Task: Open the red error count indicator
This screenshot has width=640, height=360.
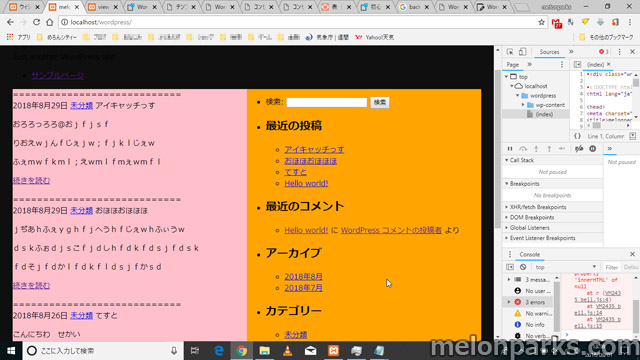Action: point(604,52)
